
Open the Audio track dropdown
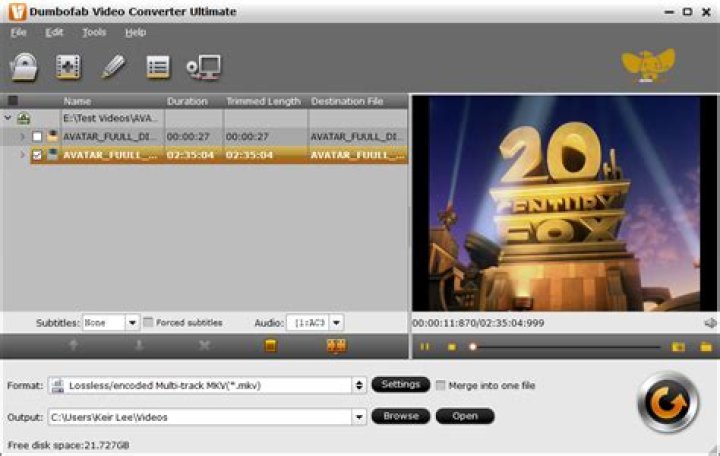[336, 323]
